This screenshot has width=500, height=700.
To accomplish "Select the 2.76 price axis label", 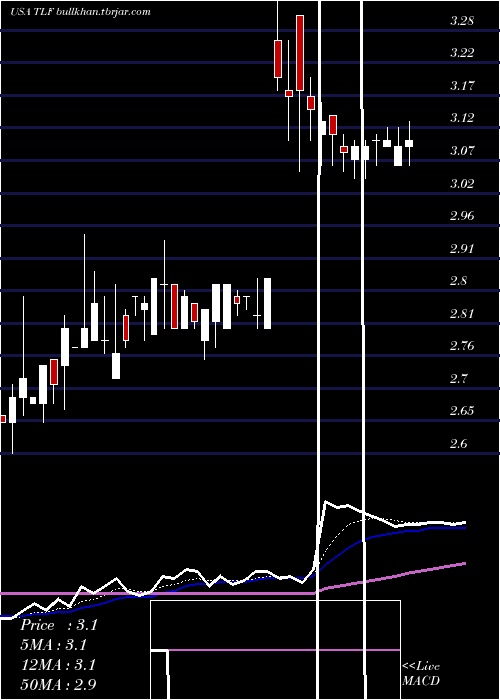I will (462, 346).
